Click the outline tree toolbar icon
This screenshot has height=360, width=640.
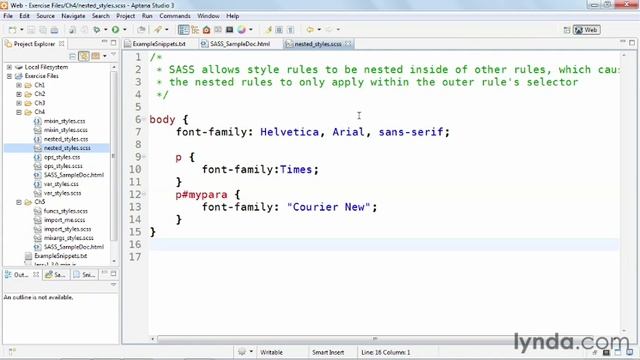tap(195, 30)
